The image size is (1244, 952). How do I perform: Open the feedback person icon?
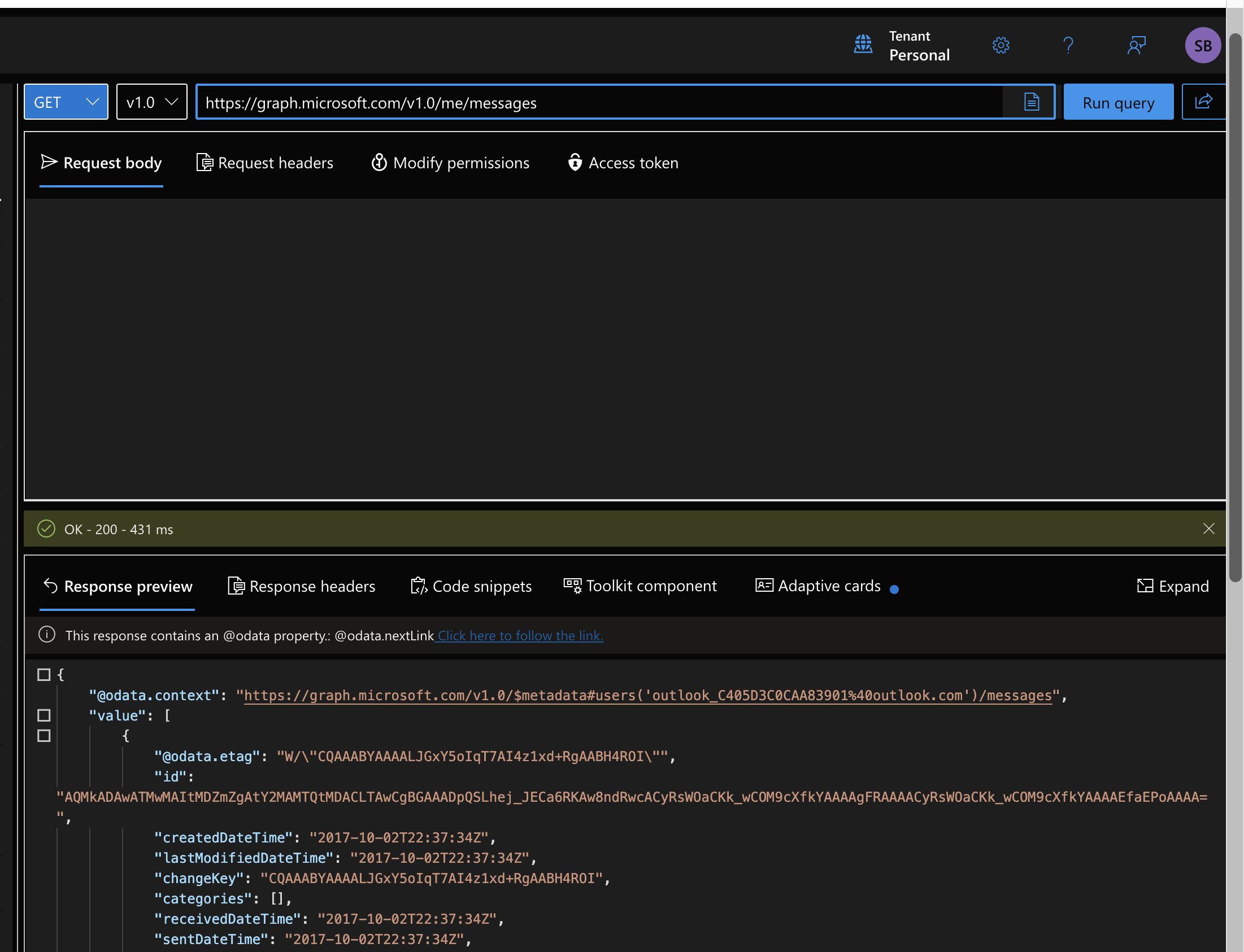[x=1136, y=45]
